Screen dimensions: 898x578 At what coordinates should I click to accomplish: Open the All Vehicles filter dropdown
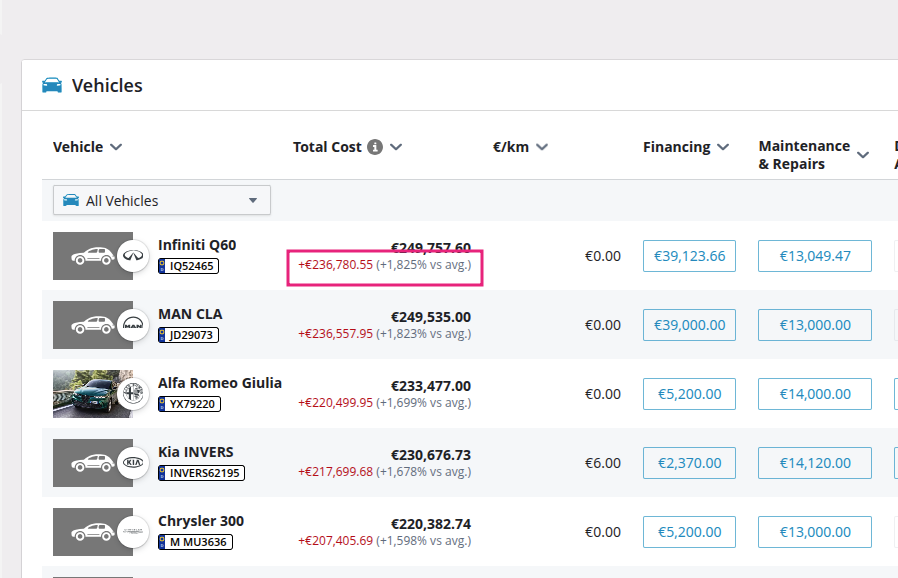click(162, 200)
